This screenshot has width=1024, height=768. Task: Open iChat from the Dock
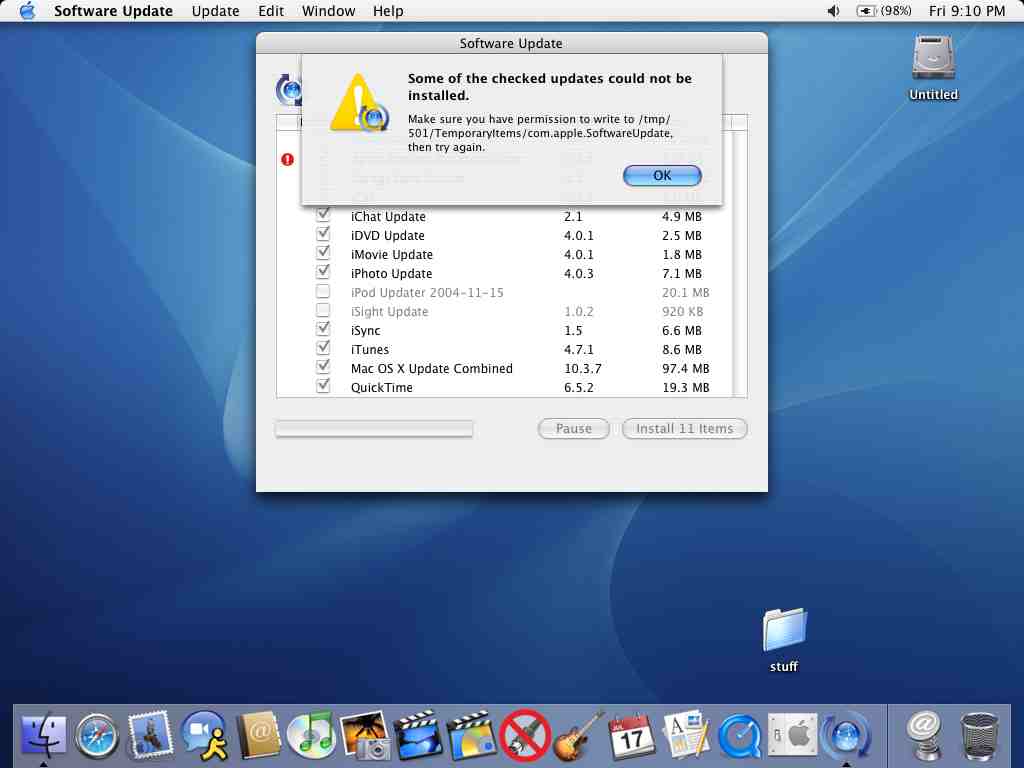tap(204, 737)
